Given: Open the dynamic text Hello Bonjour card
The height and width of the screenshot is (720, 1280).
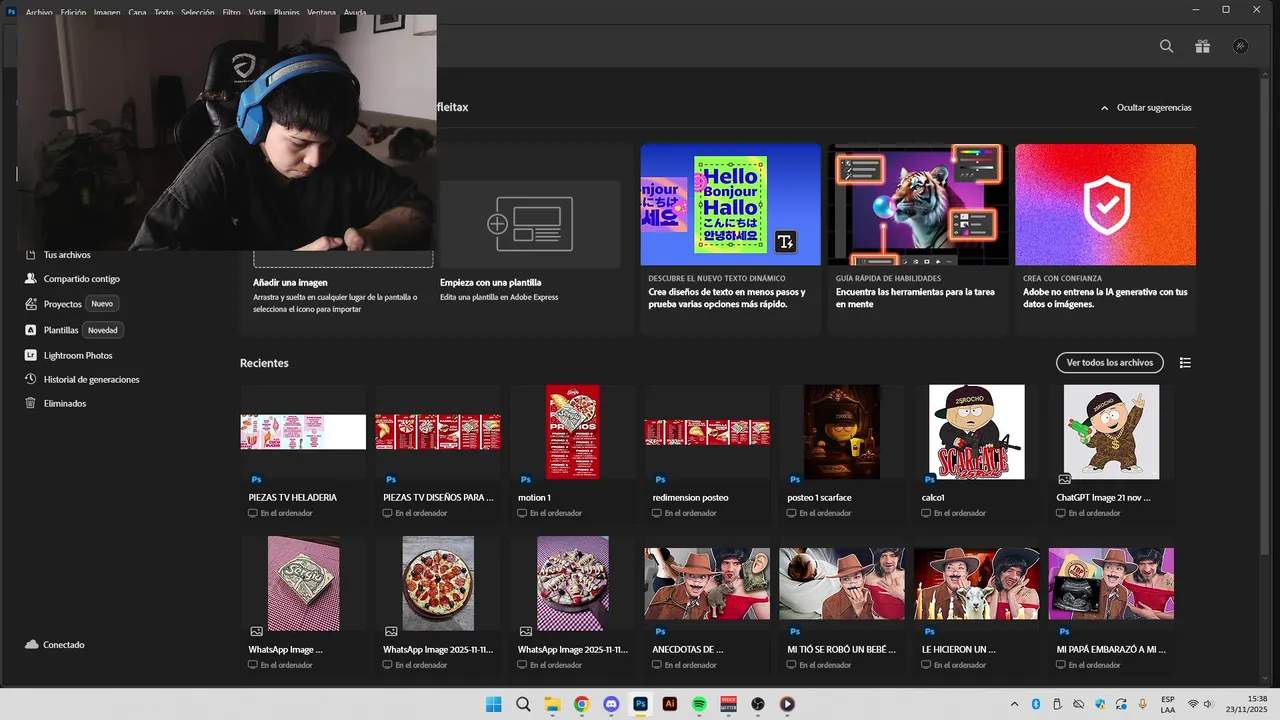Looking at the screenshot, I should tap(730, 239).
